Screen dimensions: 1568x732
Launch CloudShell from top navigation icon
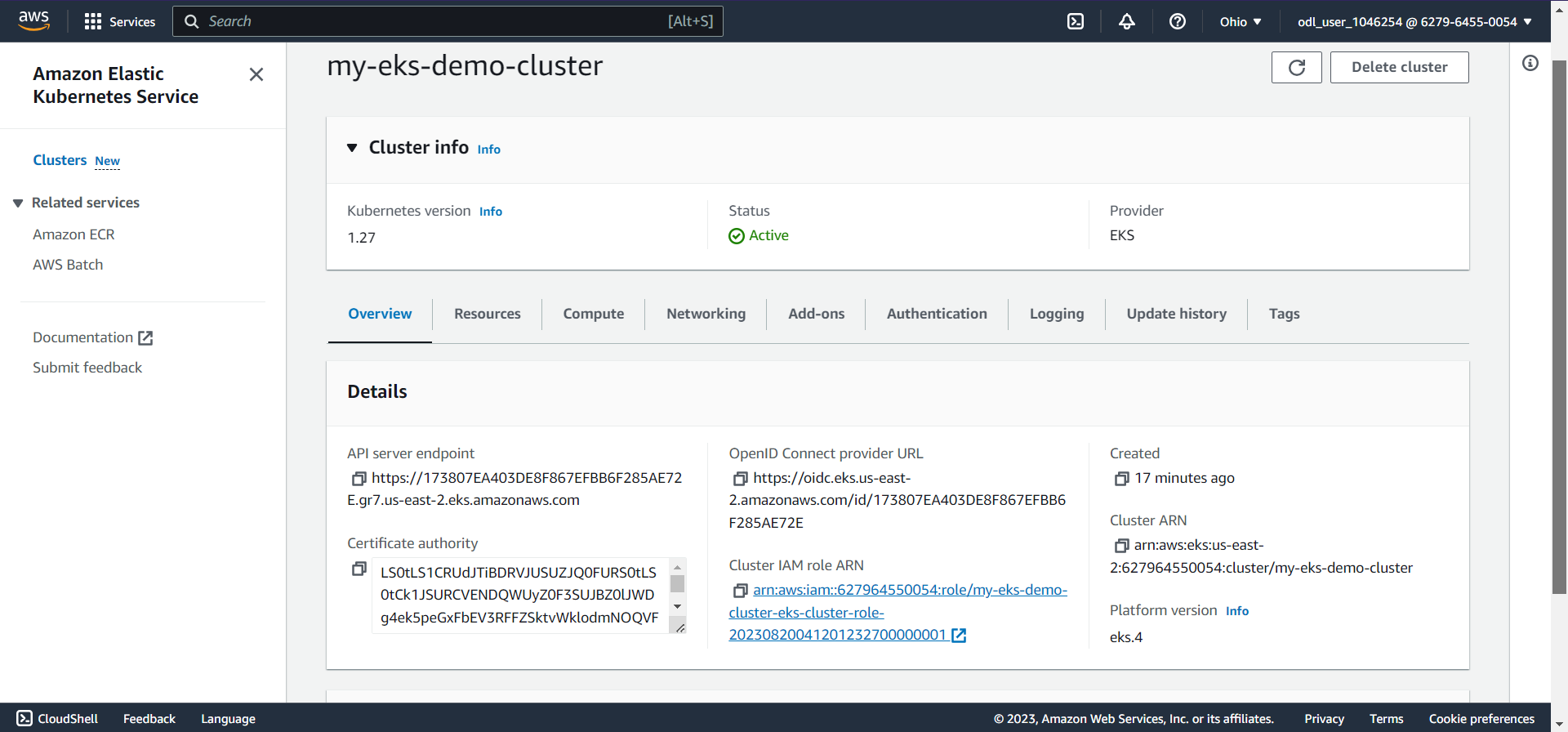point(1076,21)
